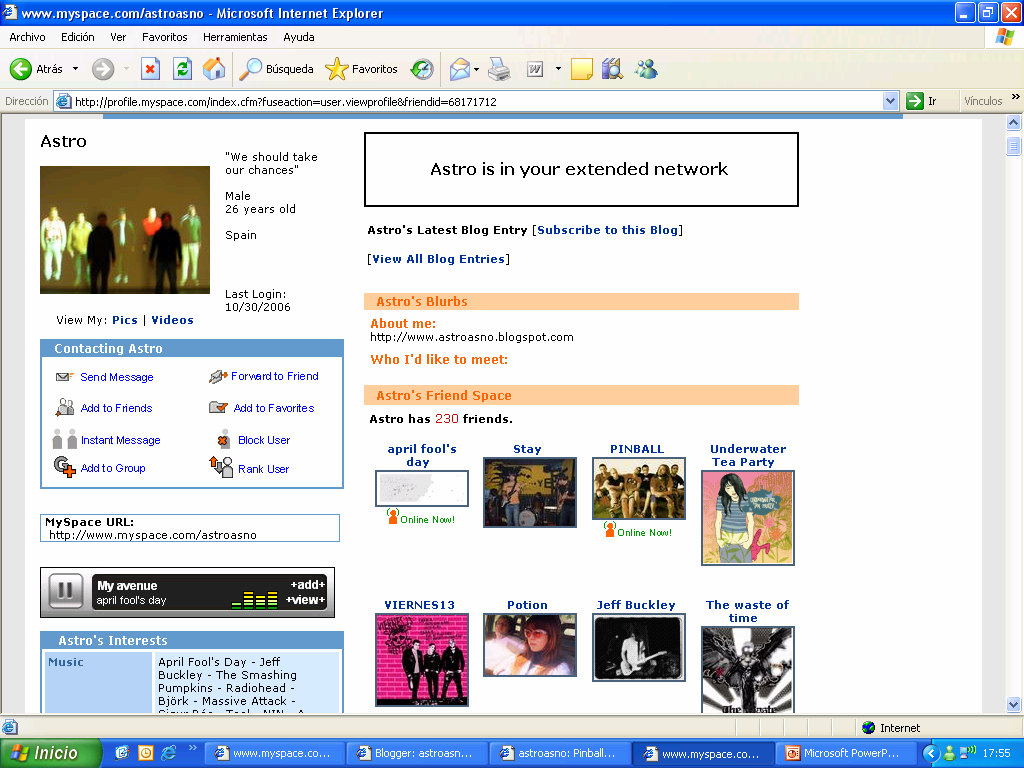Click the Mail envelope icon
Viewport: 1024px width, 768px height.
(460, 69)
